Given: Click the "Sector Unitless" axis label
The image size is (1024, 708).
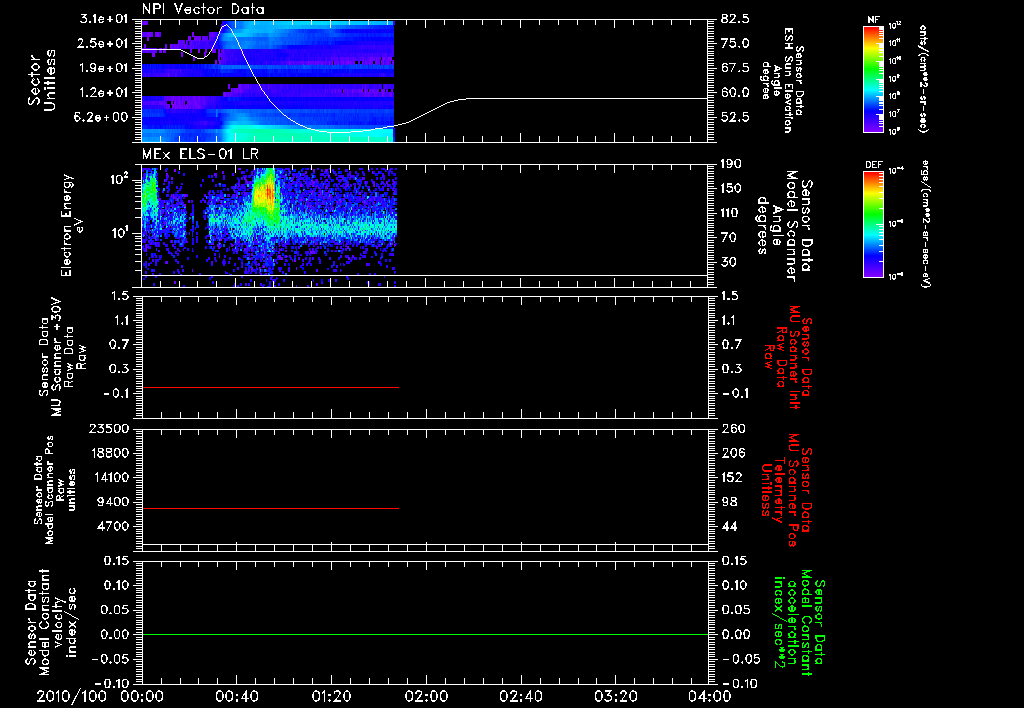Looking at the screenshot, I should click(41, 80).
